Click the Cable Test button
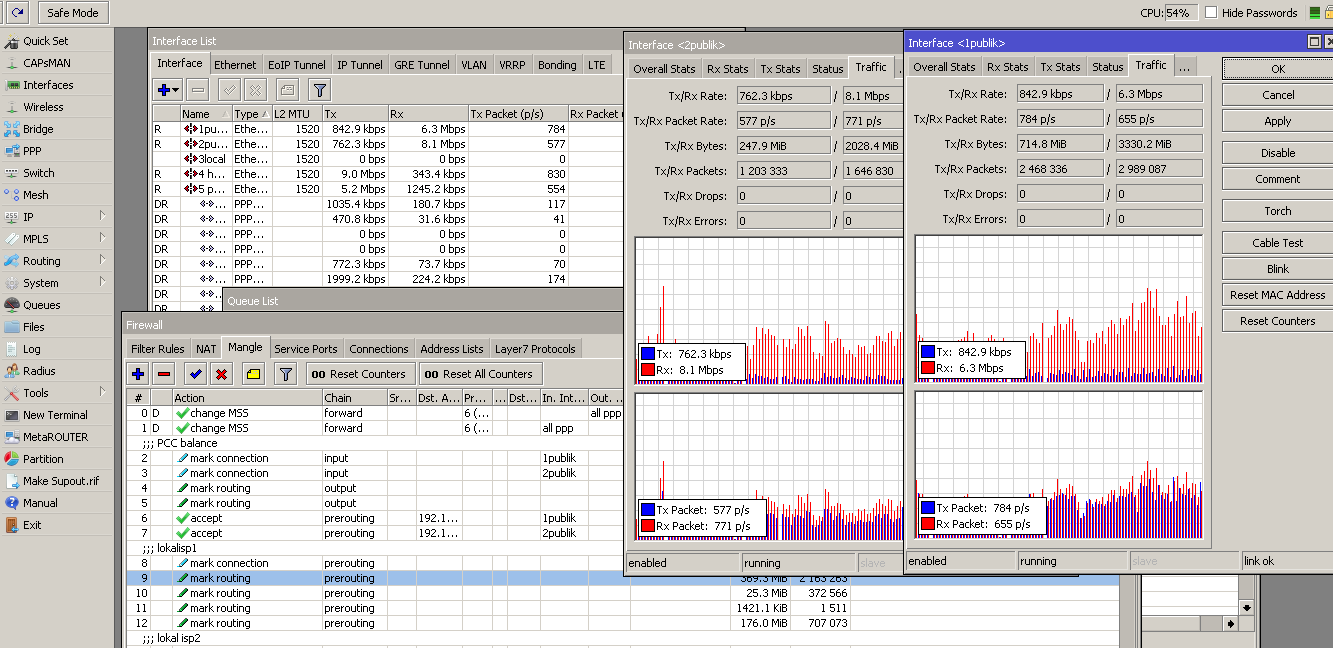Image resolution: width=1333 pixels, height=648 pixels. [1277, 243]
